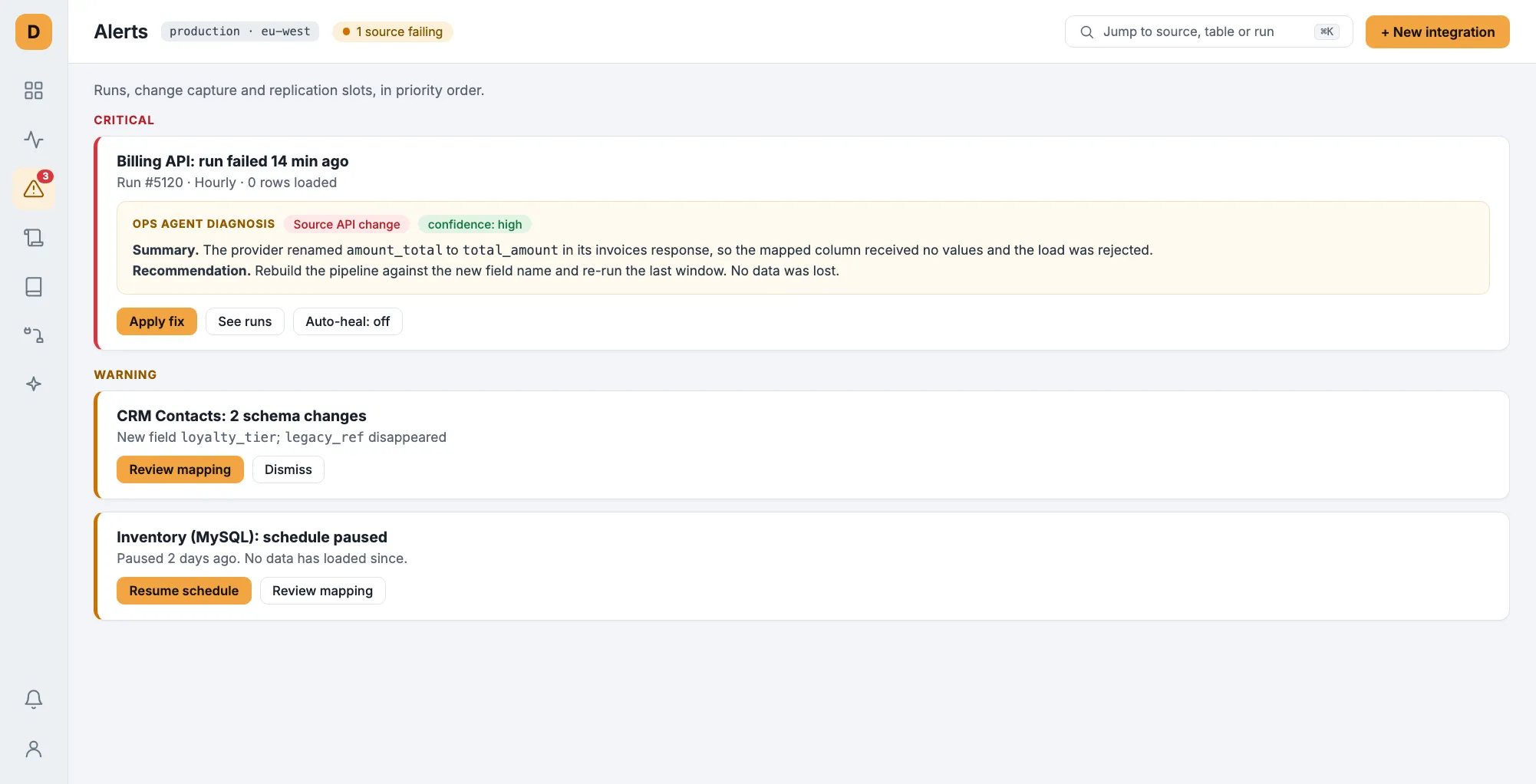This screenshot has width=1536, height=784.
Task: Open the Alerts warning triangle icon
Action: coord(34,189)
